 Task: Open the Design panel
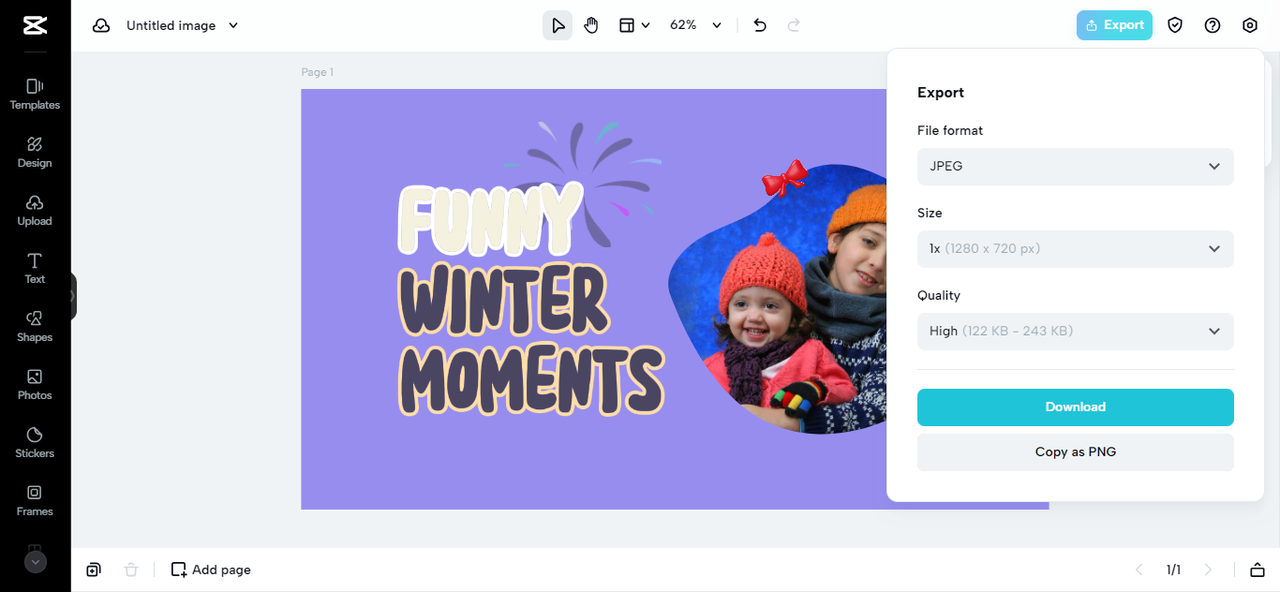(35, 152)
